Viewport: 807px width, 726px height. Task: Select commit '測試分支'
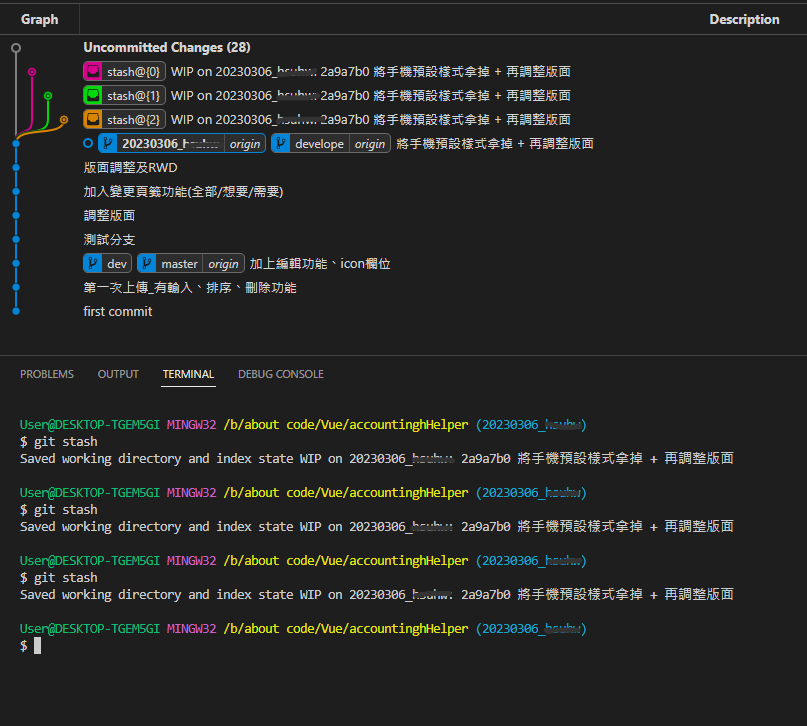[109, 239]
